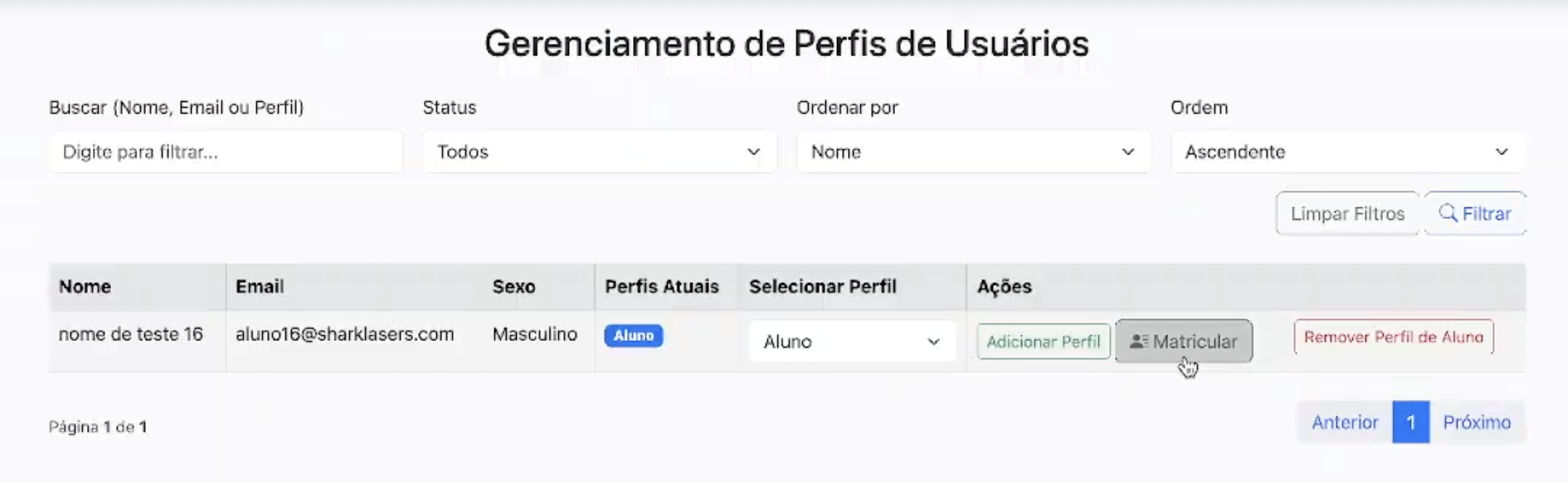Click the Anterior pagination link
Viewport: 1568px width, 483px height.
point(1344,422)
